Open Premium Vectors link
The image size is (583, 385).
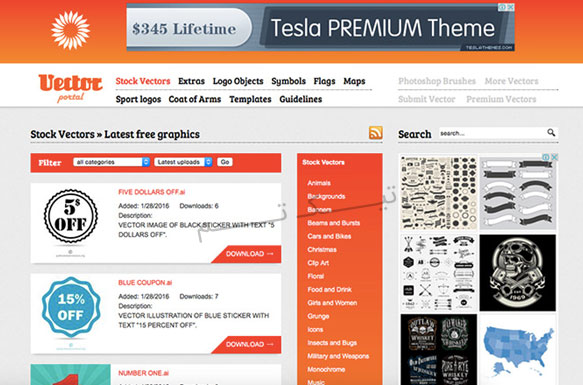click(x=501, y=99)
